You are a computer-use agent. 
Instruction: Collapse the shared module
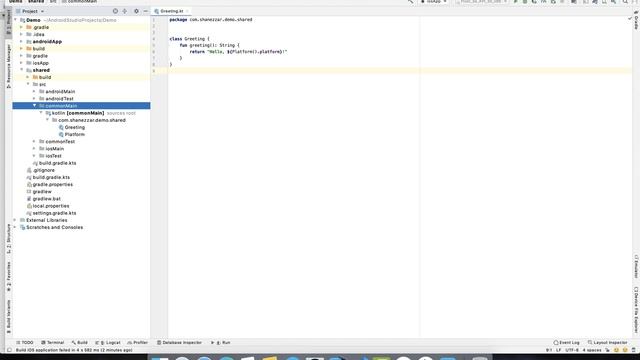coord(22,70)
